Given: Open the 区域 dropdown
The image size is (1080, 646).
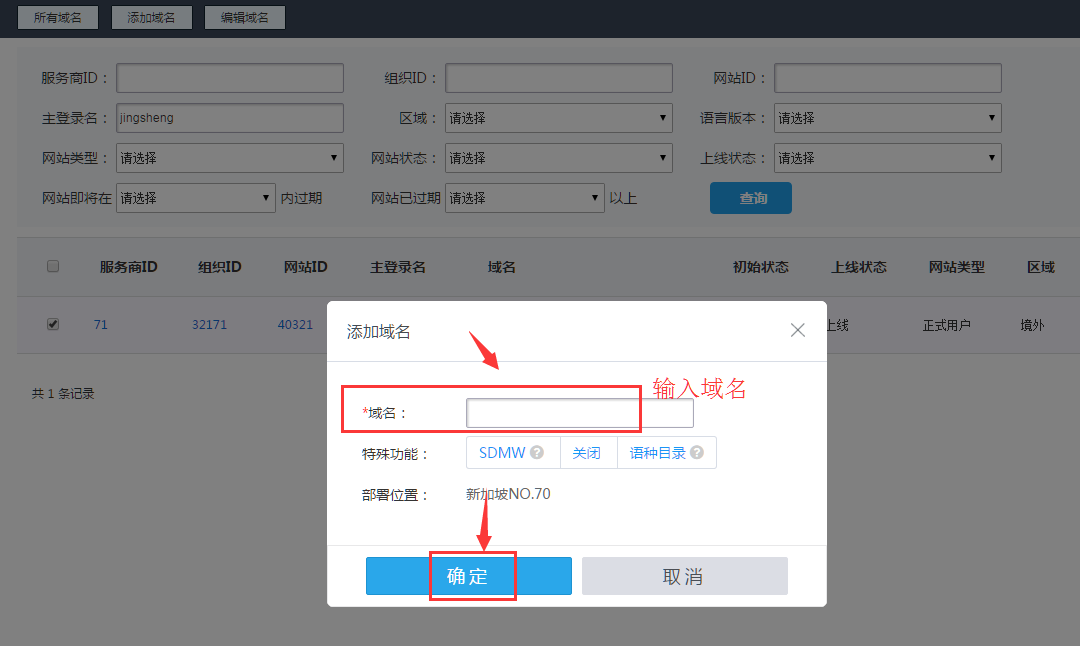Looking at the screenshot, I should click(558, 118).
